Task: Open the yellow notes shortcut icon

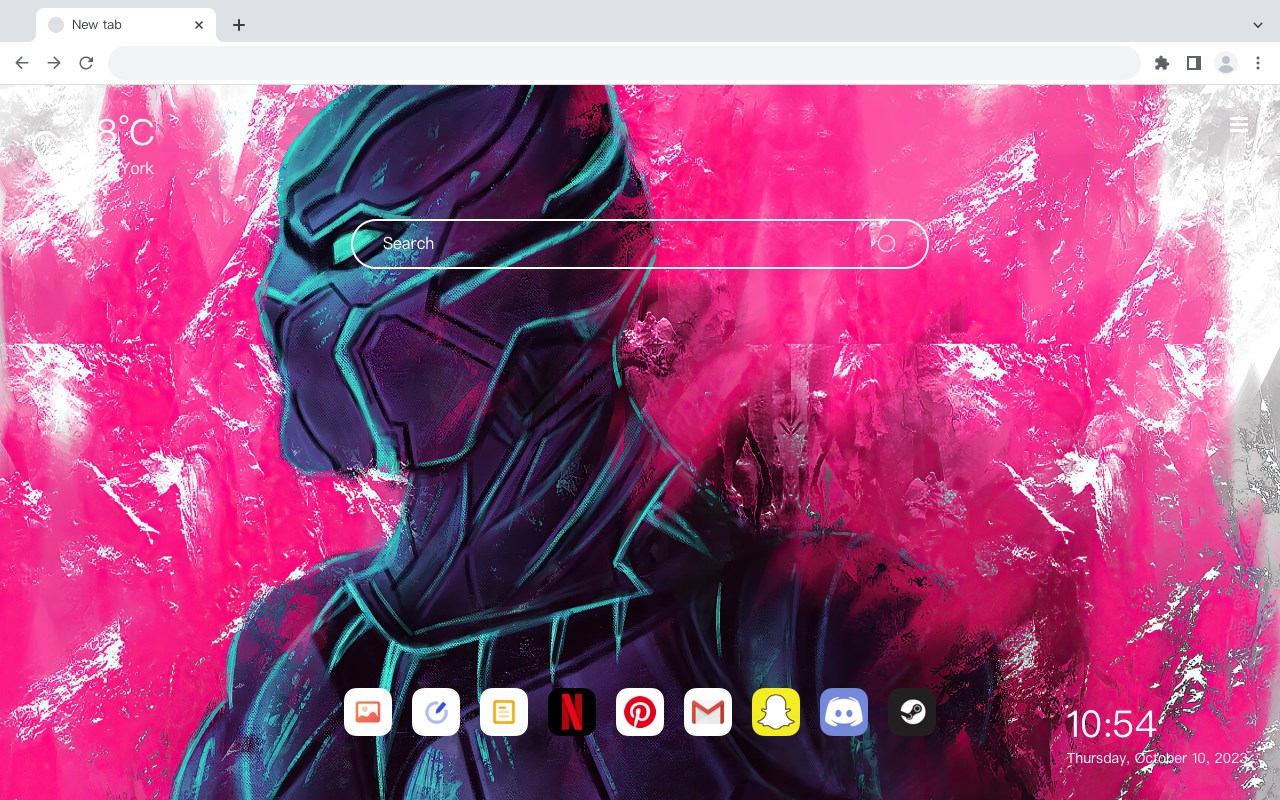Action: click(504, 712)
